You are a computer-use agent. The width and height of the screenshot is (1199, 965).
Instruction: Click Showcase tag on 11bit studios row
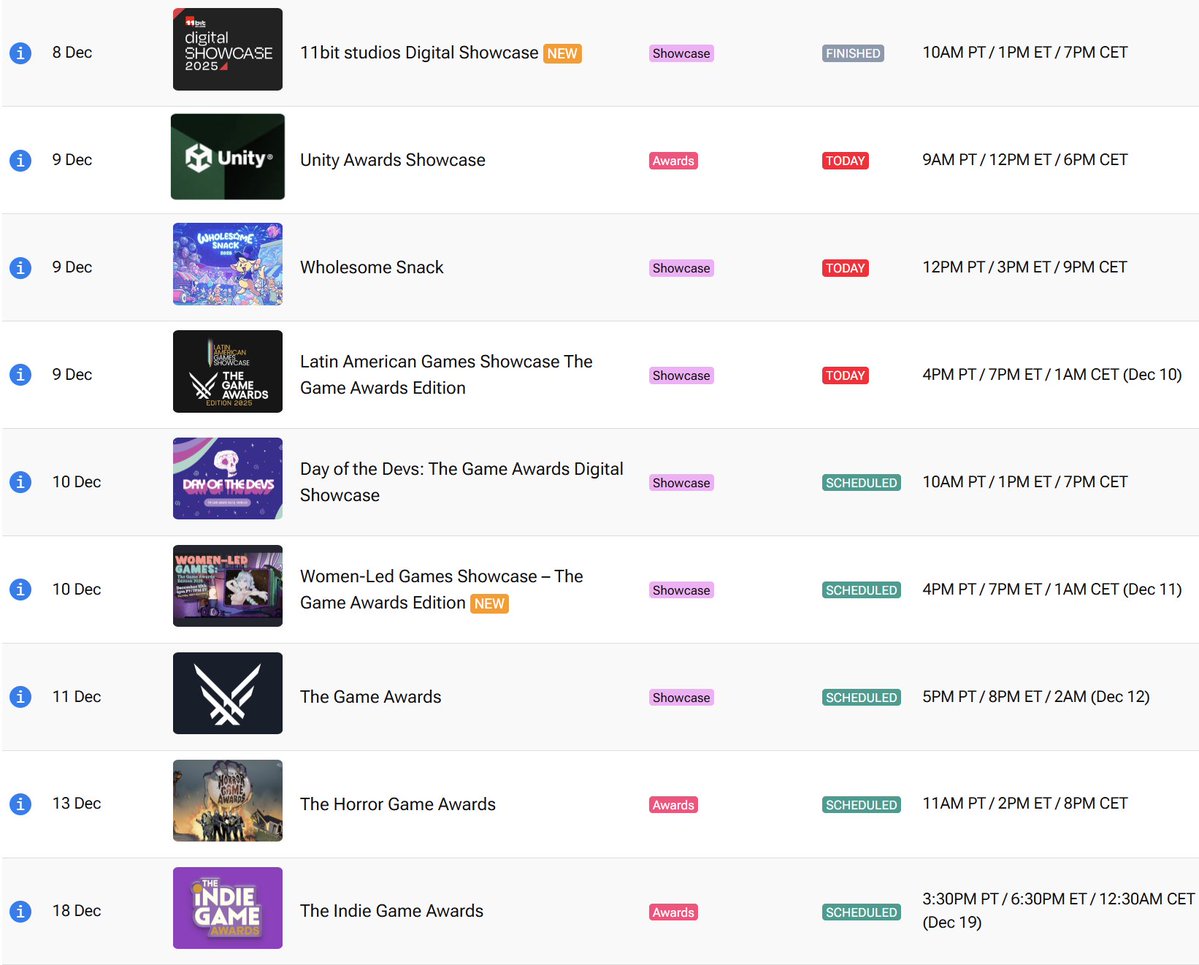click(681, 54)
